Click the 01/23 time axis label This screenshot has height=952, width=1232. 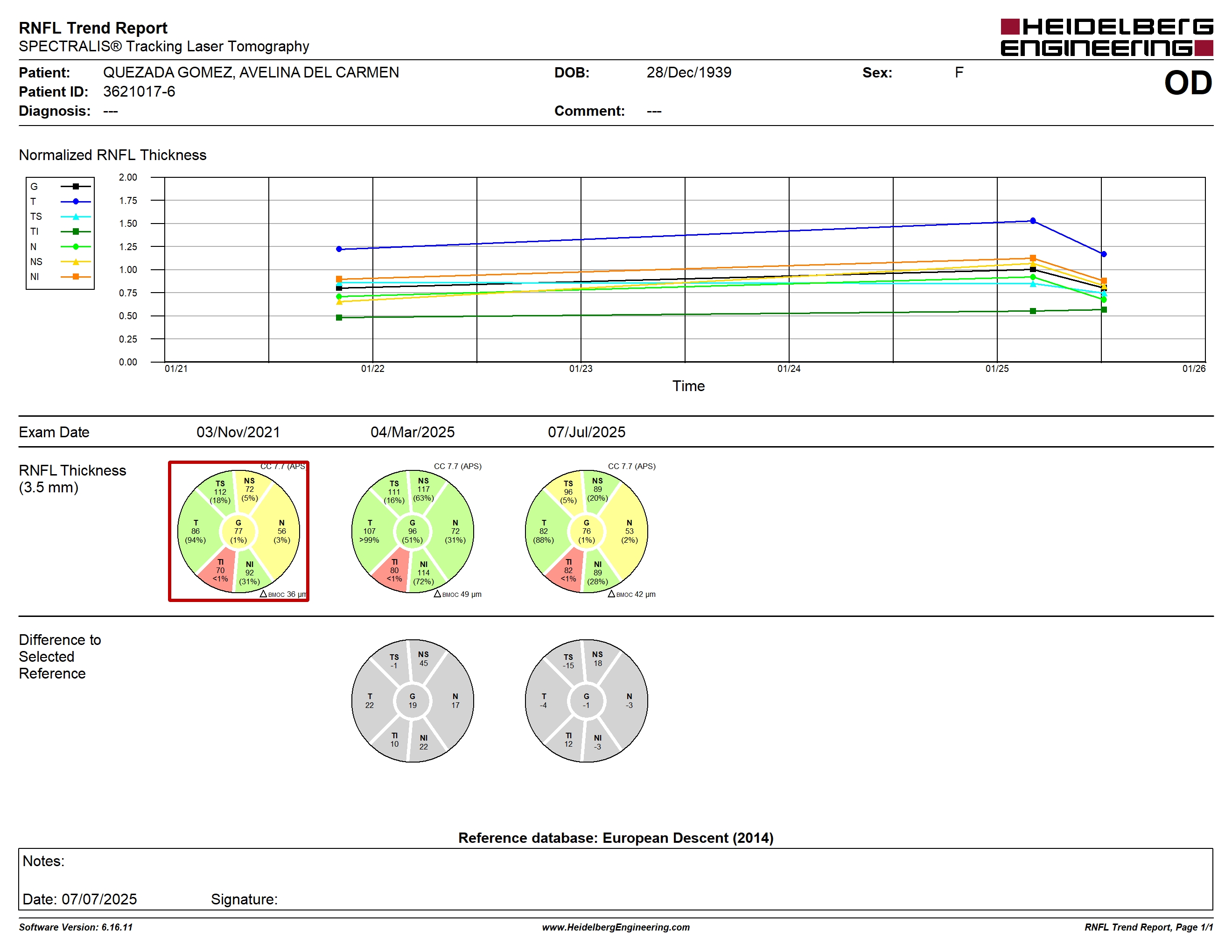point(581,369)
